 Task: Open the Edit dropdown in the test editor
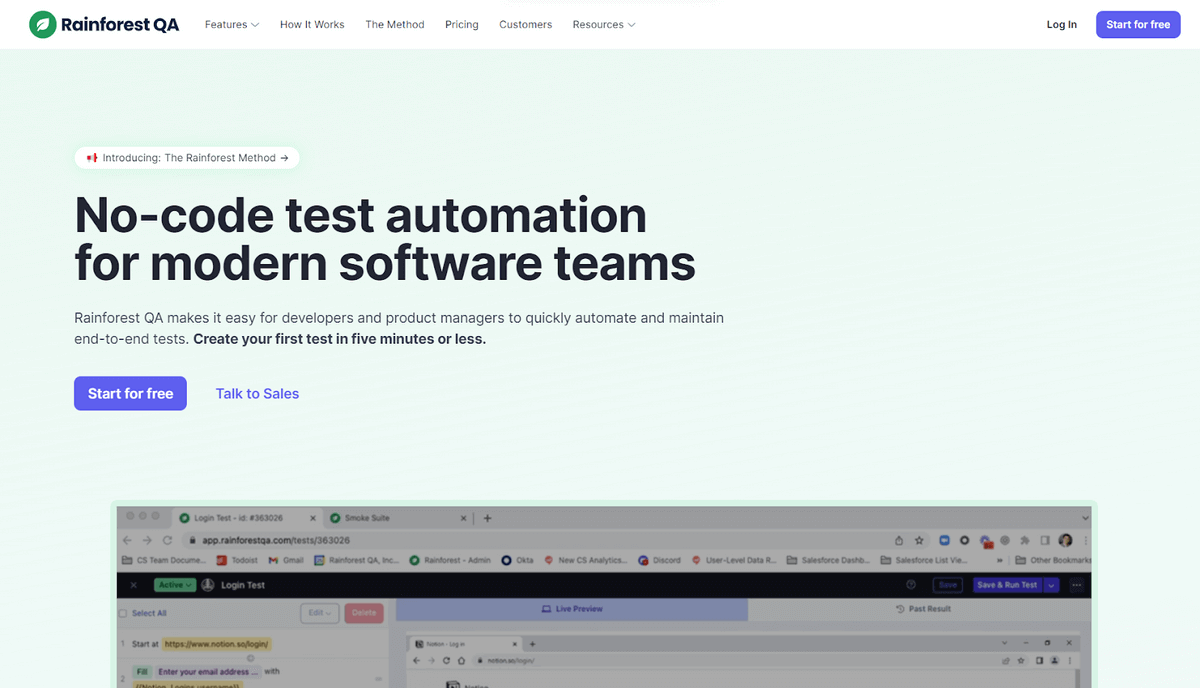click(320, 613)
